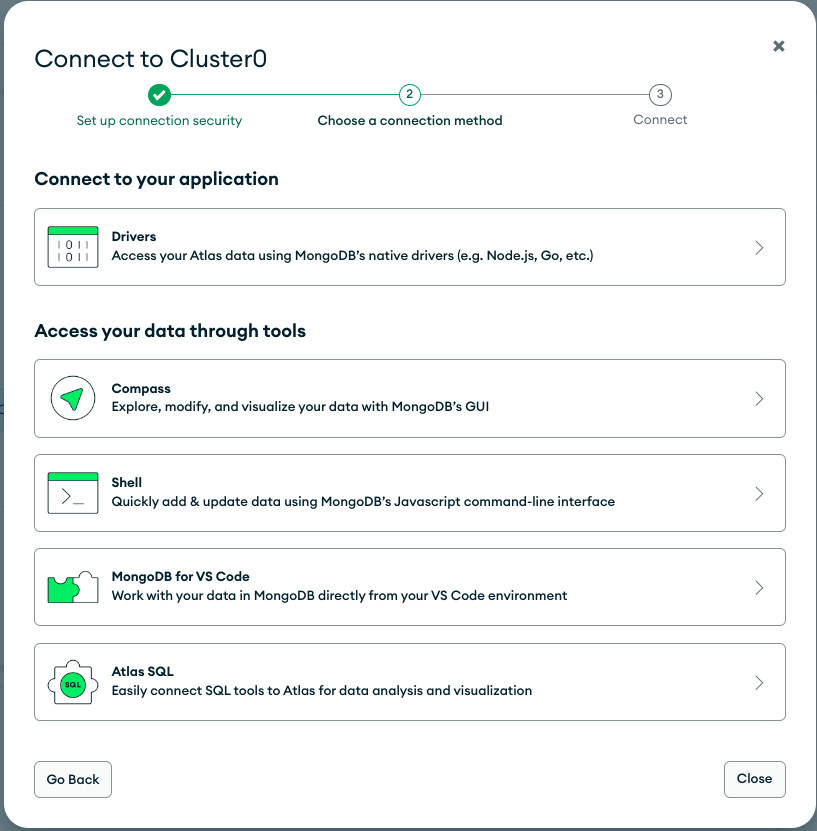Screen dimensions: 817x831
Task: Click the green checkmark step icon
Action: pyautogui.click(x=159, y=95)
